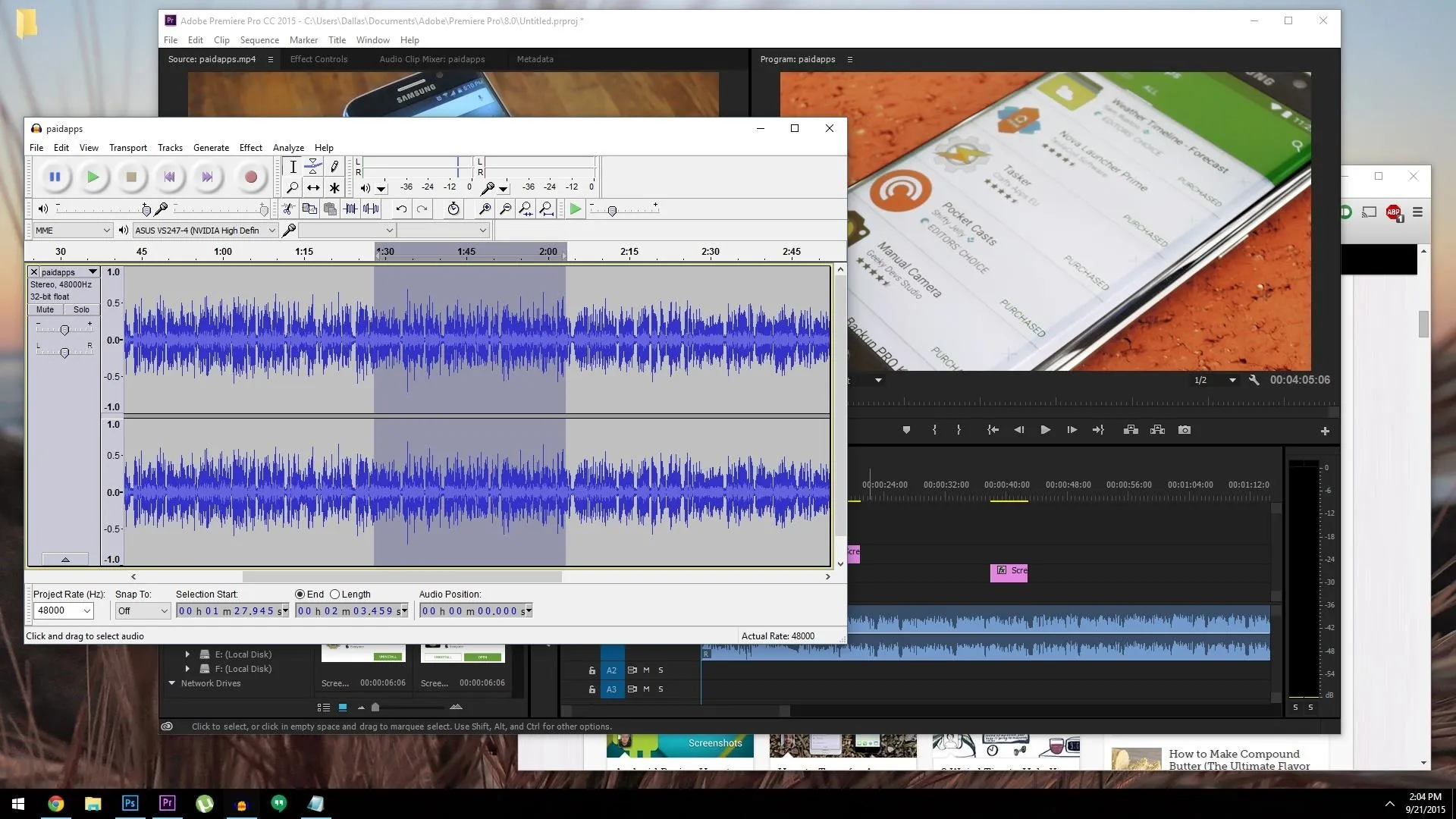Toggle track lock on Premiere A3
Viewport: 1456px width, 819px height.
coord(591,689)
